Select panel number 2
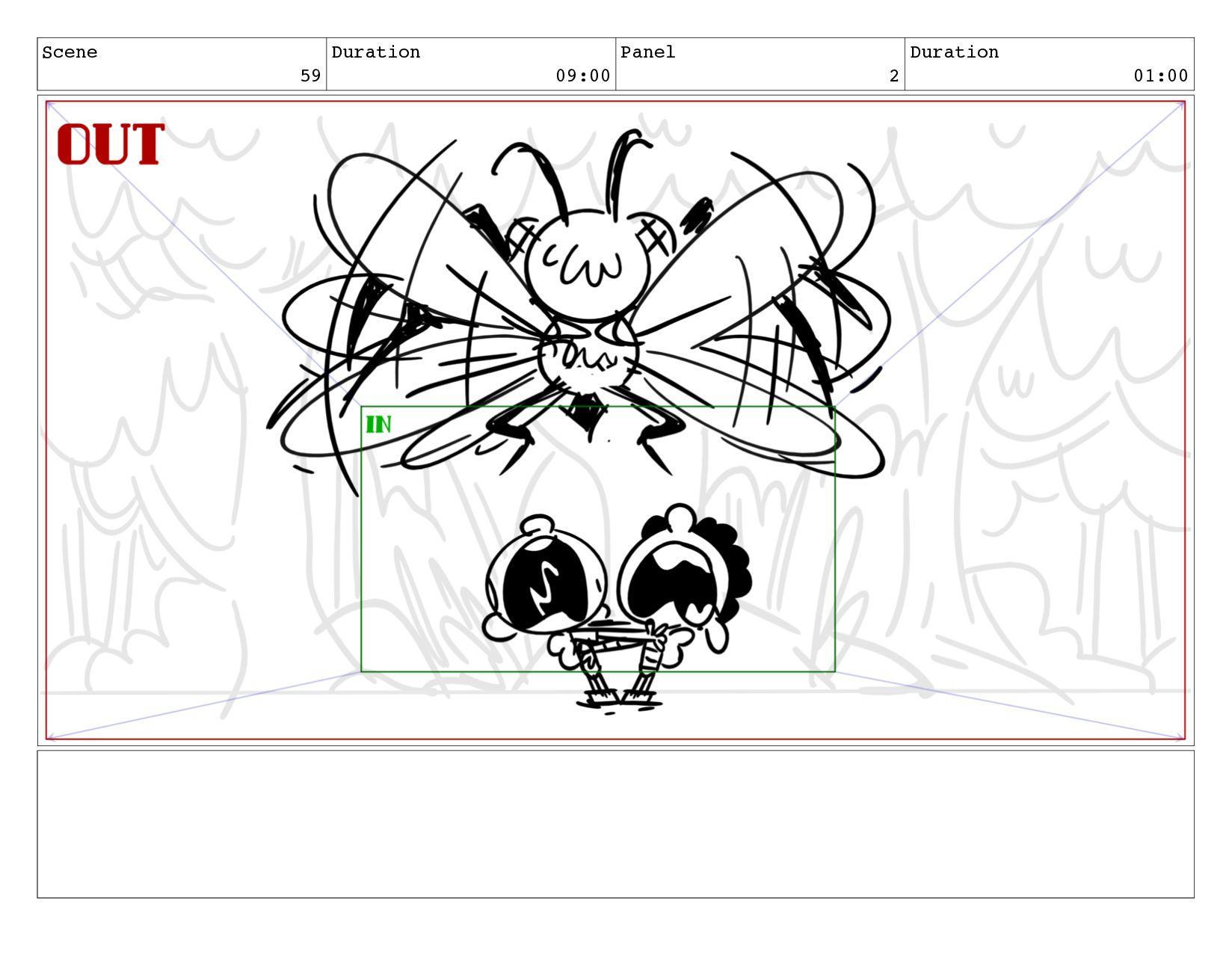 point(893,76)
